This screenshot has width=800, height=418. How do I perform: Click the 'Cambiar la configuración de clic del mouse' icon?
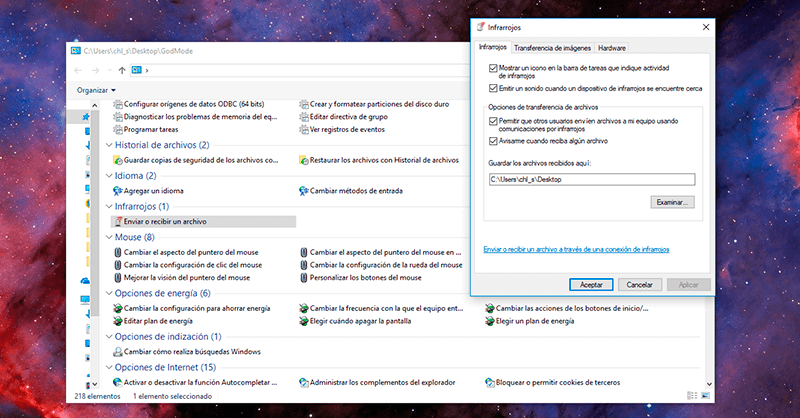pos(118,265)
